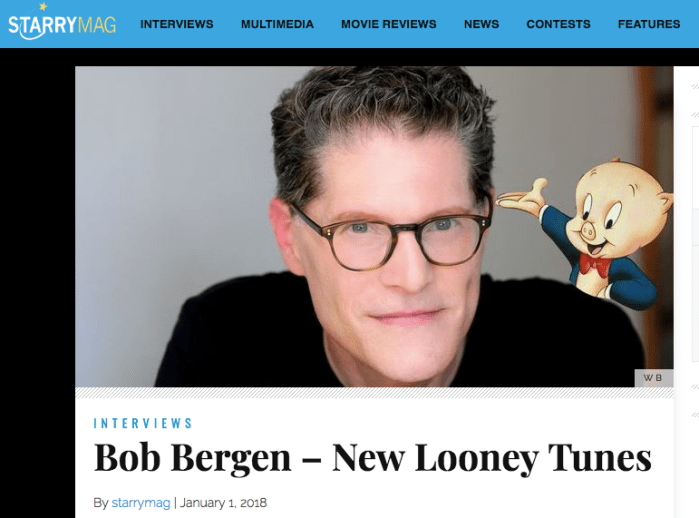Screen dimensions: 699x518
Task: Click the hatched divider strip below the featured image
Action: [x=374, y=392]
